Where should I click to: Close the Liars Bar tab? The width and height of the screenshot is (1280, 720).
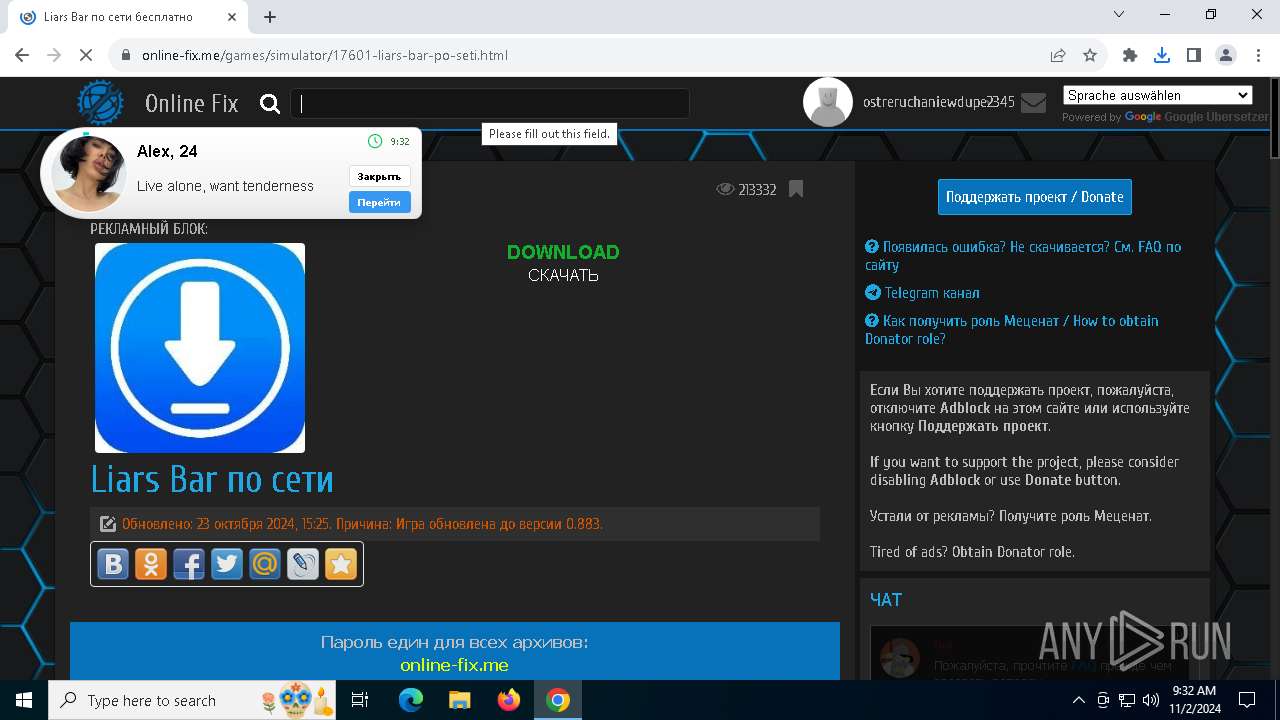point(233,17)
